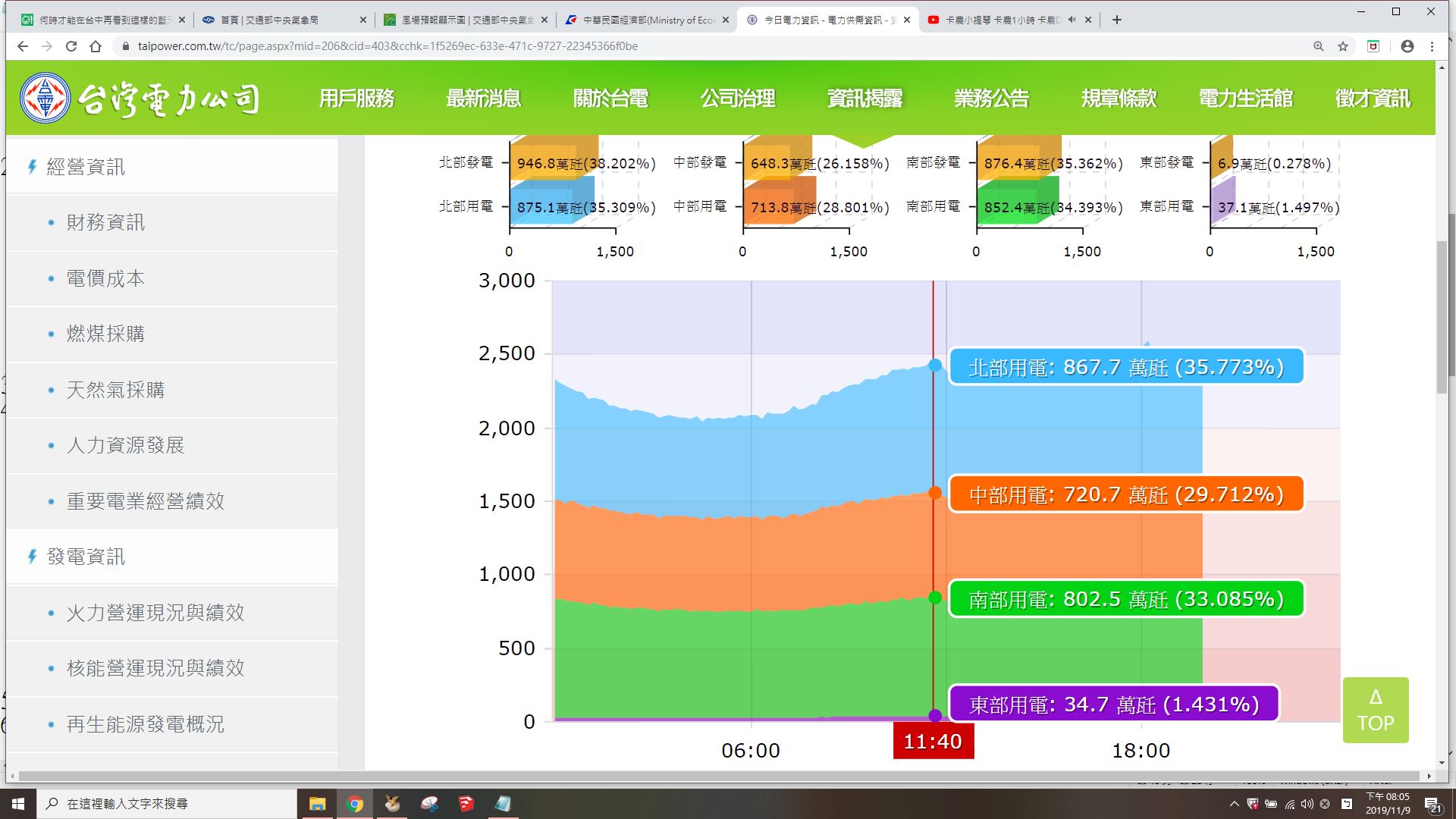The width and height of the screenshot is (1456, 819).
Task: Open the 規章條款 menu
Action: tap(1119, 99)
